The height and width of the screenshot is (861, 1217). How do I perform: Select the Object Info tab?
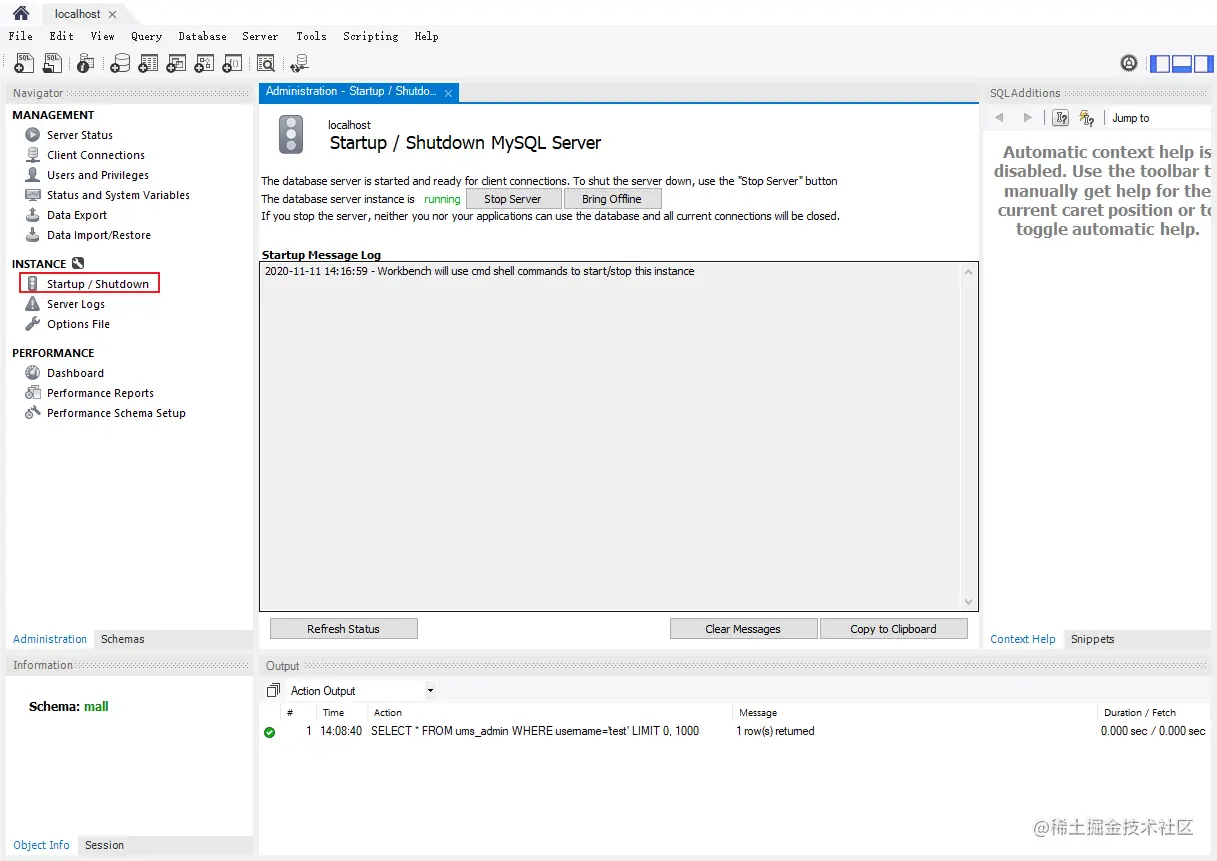(x=41, y=845)
